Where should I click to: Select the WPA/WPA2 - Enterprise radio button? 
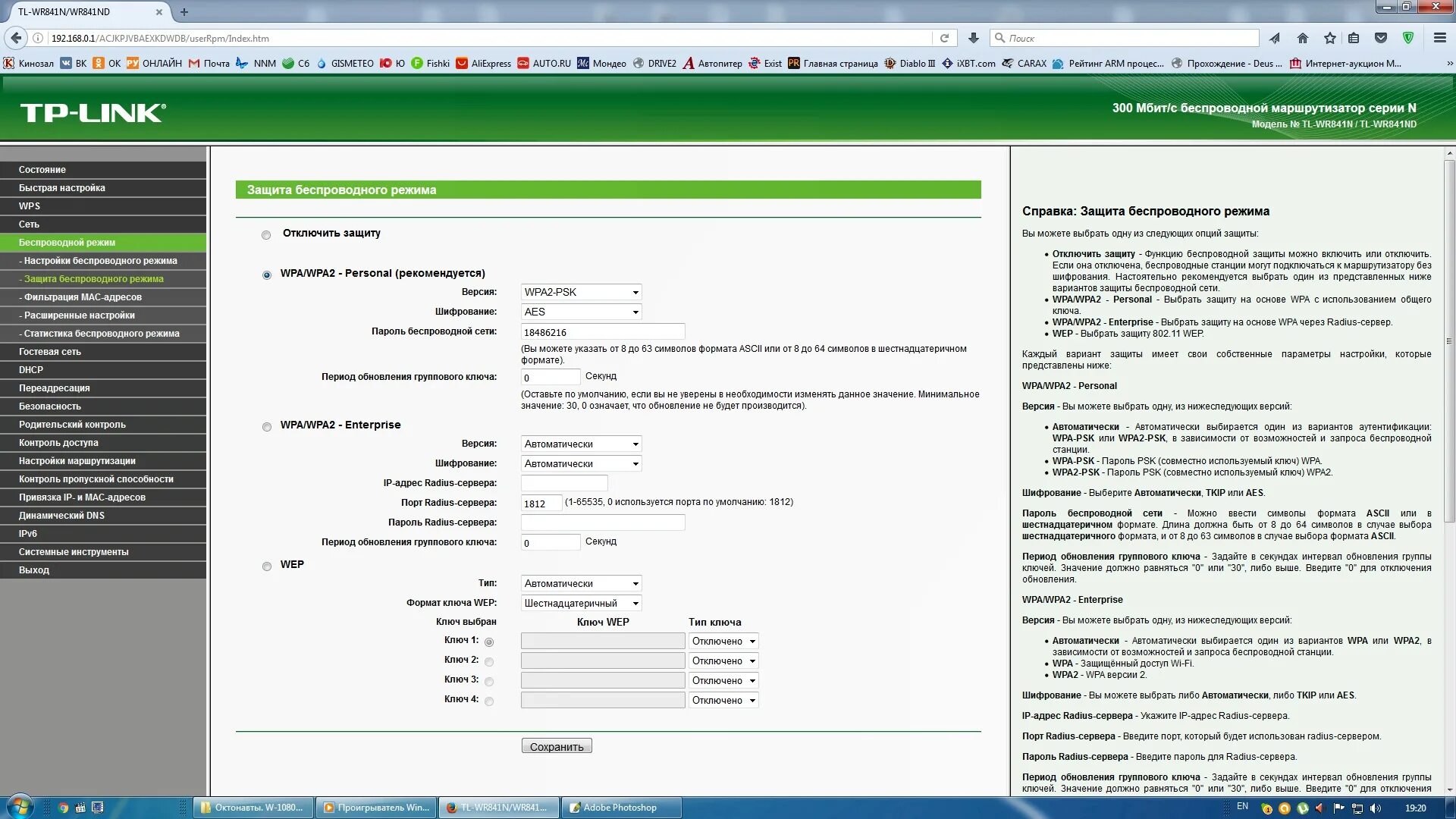[x=267, y=427]
